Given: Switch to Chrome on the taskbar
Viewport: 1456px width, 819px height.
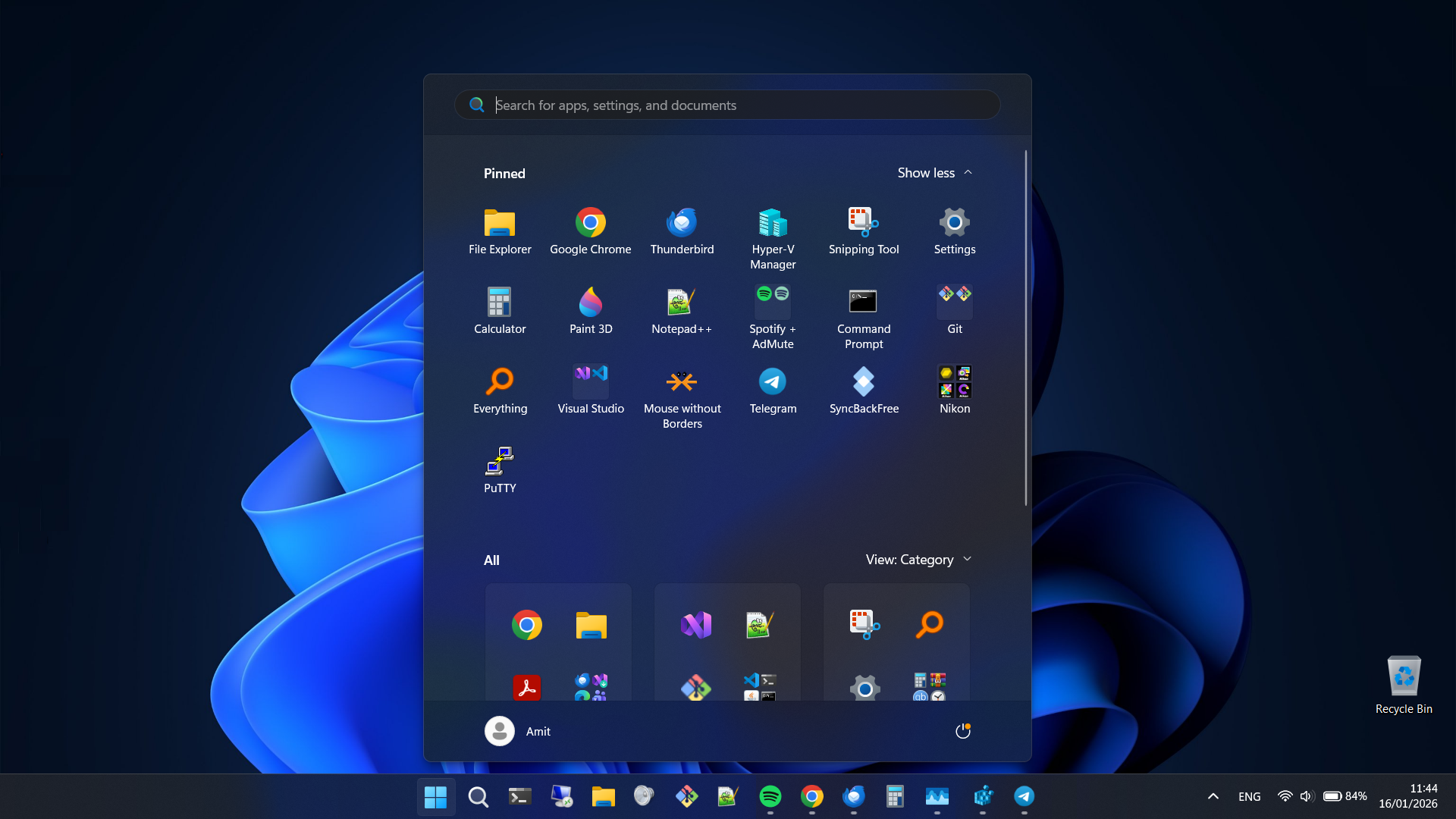Looking at the screenshot, I should pyautogui.click(x=811, y=796).
